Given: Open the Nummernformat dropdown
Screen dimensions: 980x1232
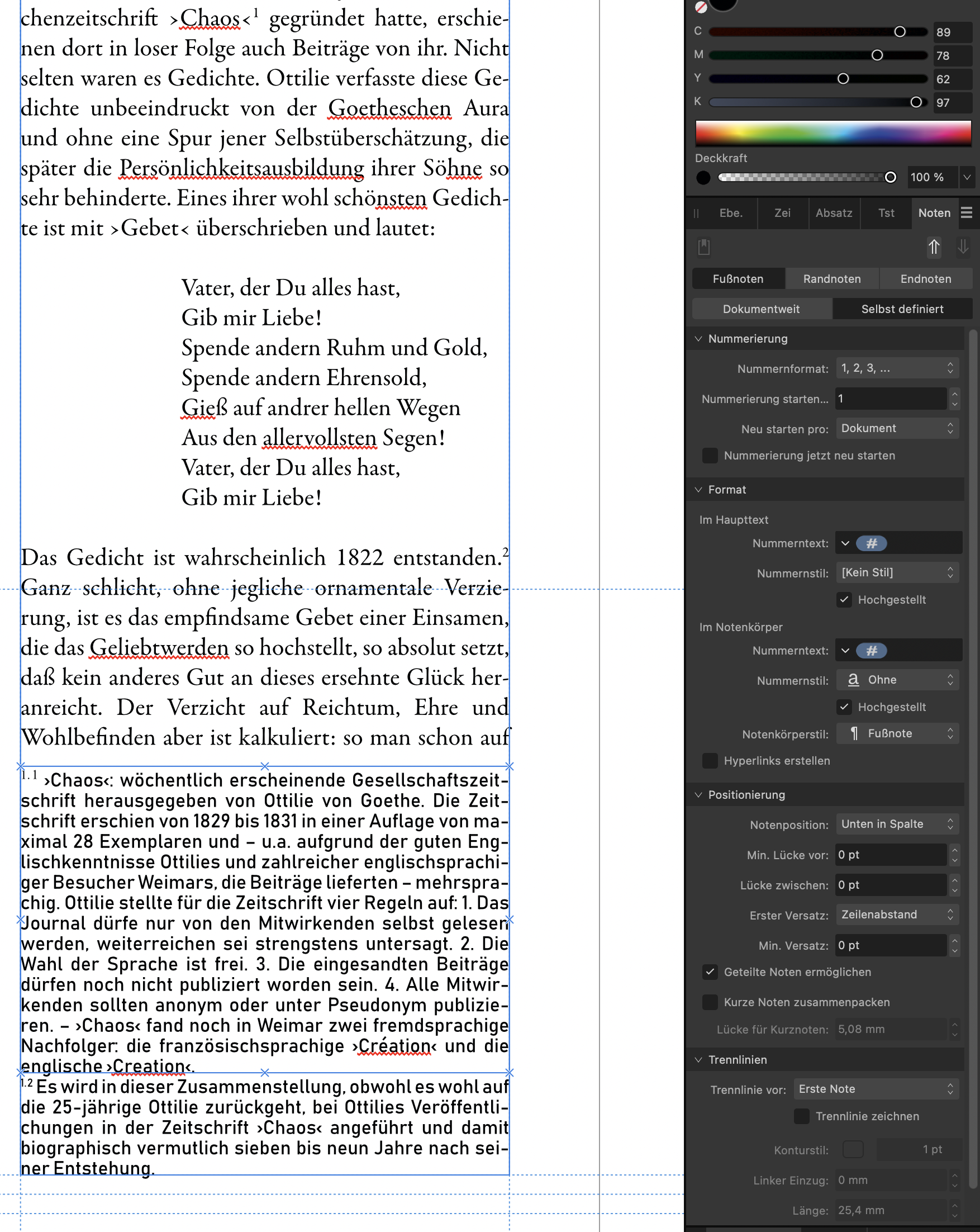Looking at the screenshot, I should 897,368.
